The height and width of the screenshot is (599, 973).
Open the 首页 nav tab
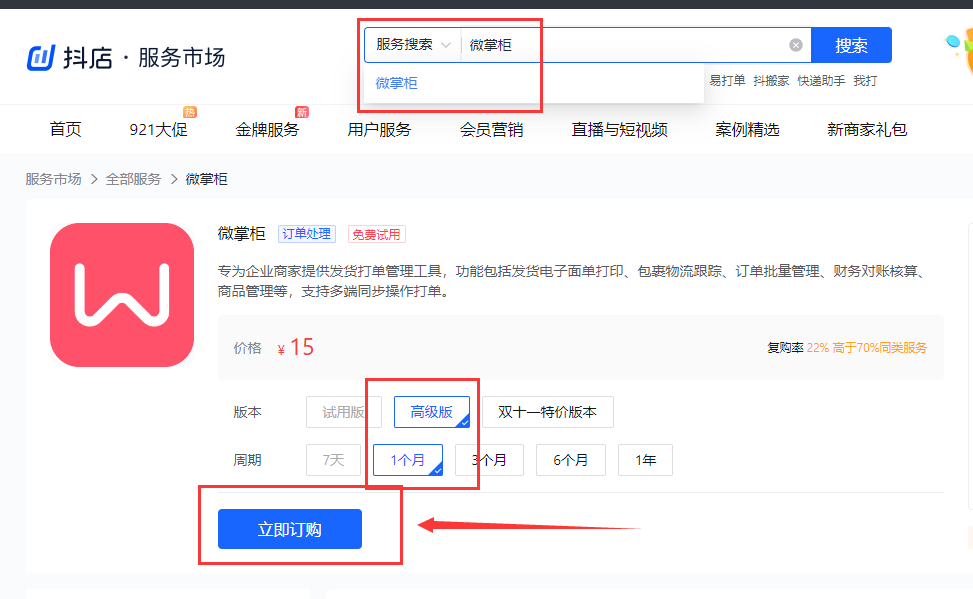tap(65, 129)
